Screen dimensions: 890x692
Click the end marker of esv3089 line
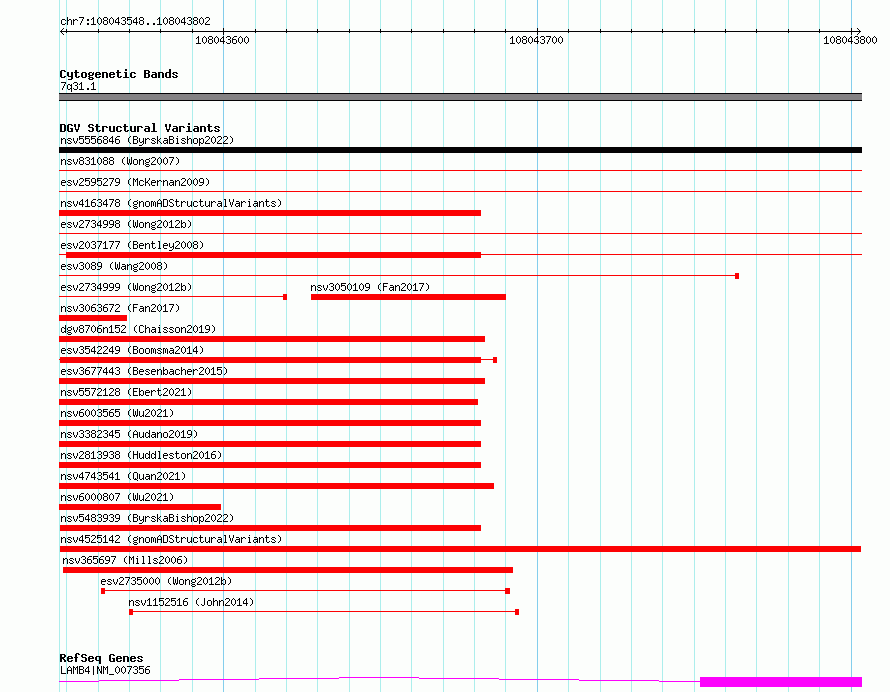coord(737,276)
